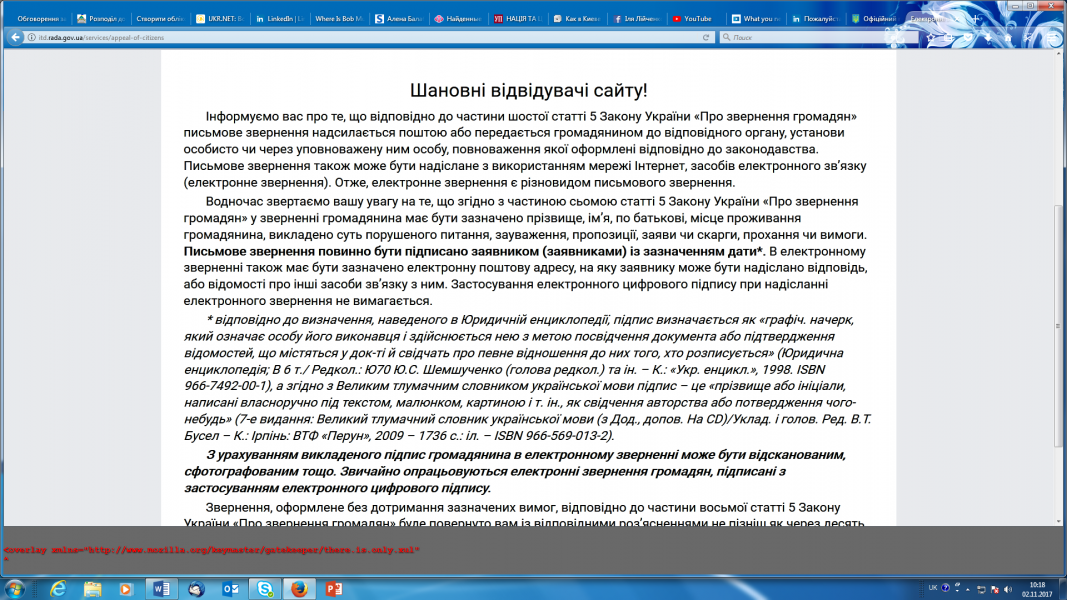Switch to the Ілля Лійченко Facebook tab
Image resolution: width=1067 pixels, height=600 pixels.
(636, 18)
